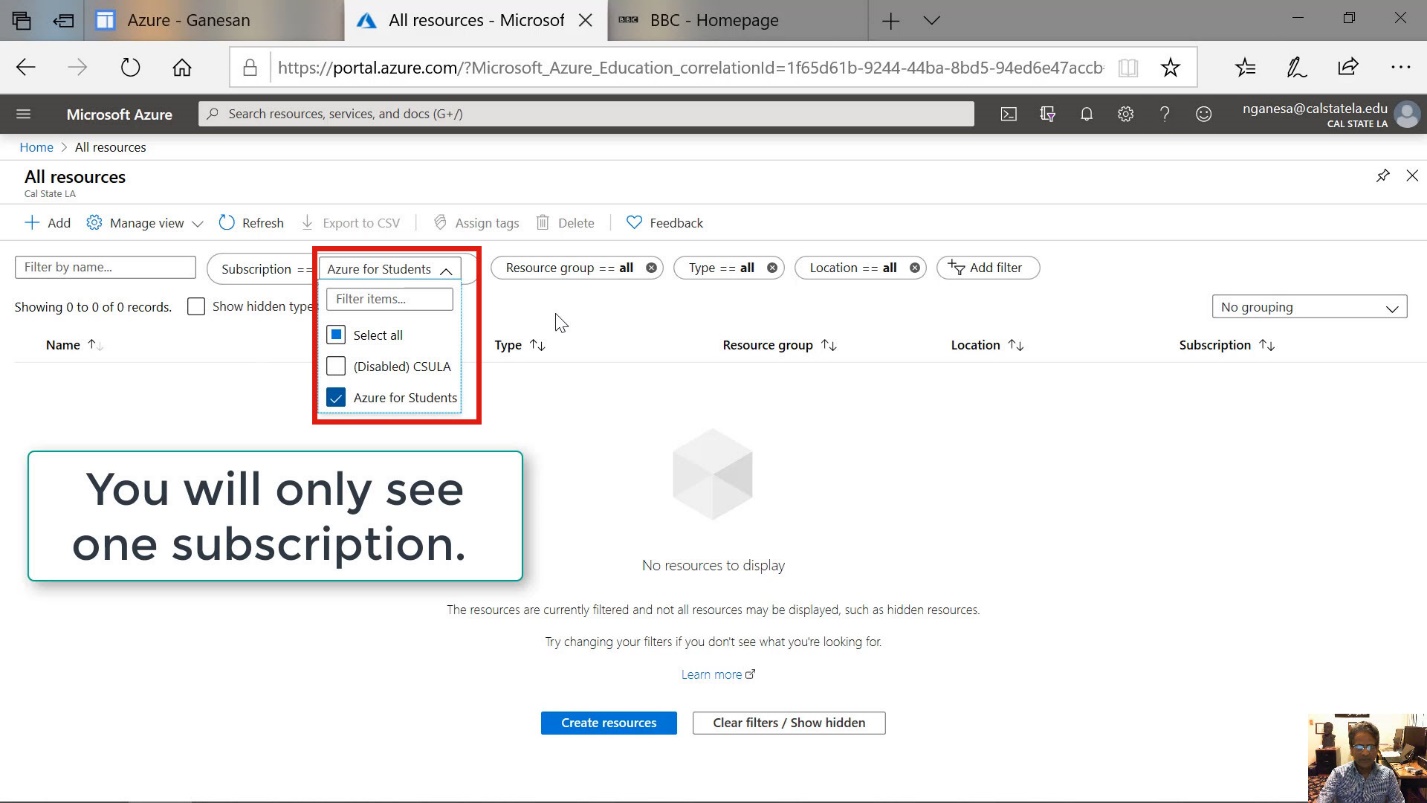Click the Learn more link
Image resolution: width=1427 pixels, height=803 pixels.
tap(712, 675)
